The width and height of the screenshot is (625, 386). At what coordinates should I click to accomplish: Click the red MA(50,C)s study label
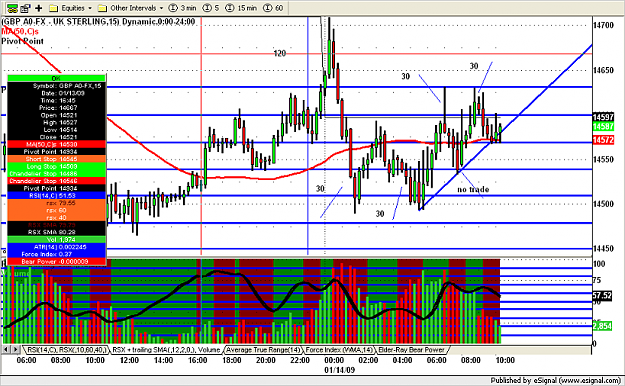coord(20,31)
